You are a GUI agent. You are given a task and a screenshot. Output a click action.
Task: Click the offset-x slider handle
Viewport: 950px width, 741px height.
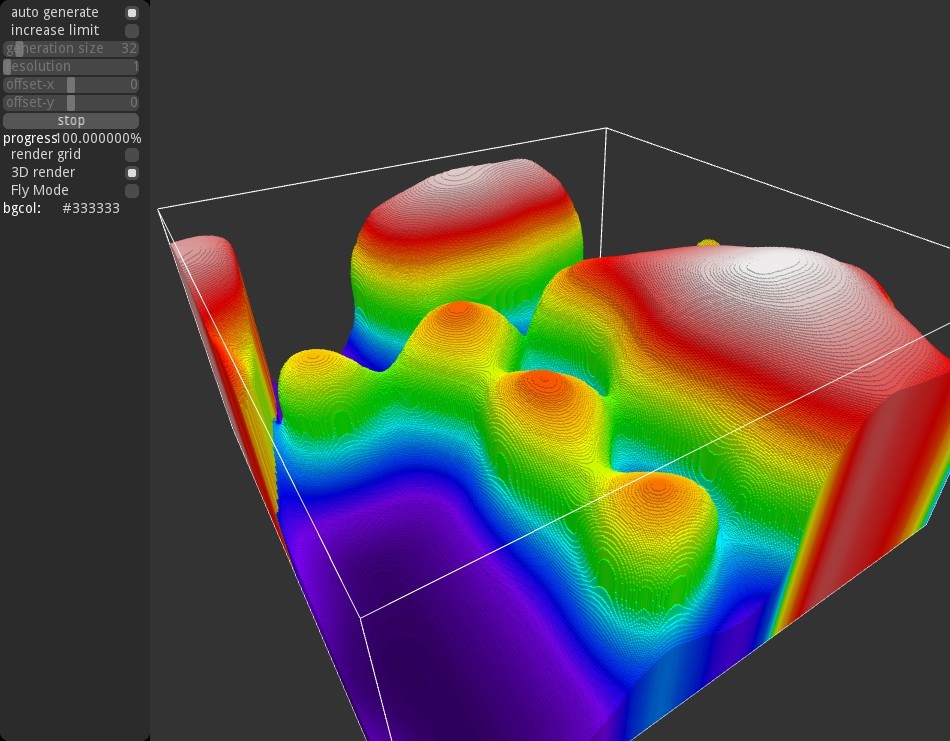(x=71, y=85)
